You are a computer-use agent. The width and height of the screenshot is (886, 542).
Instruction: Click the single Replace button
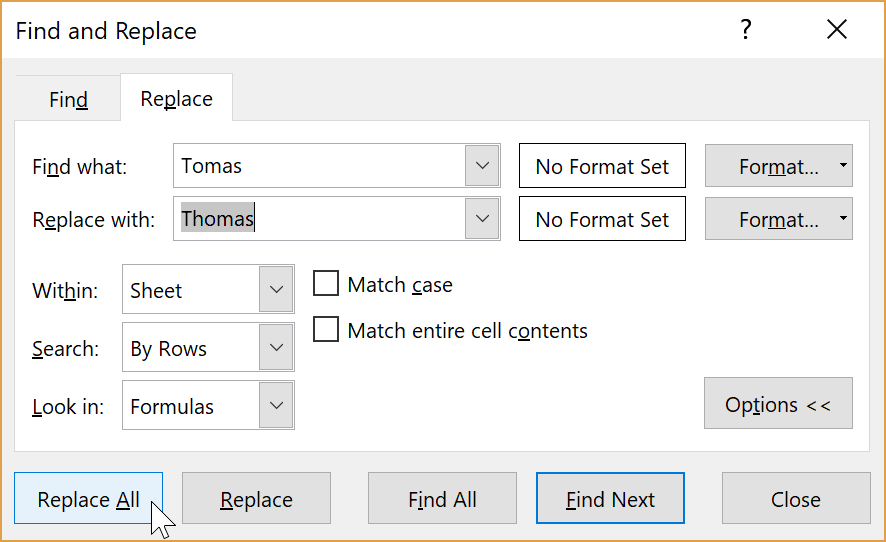(x=256, y=498)
